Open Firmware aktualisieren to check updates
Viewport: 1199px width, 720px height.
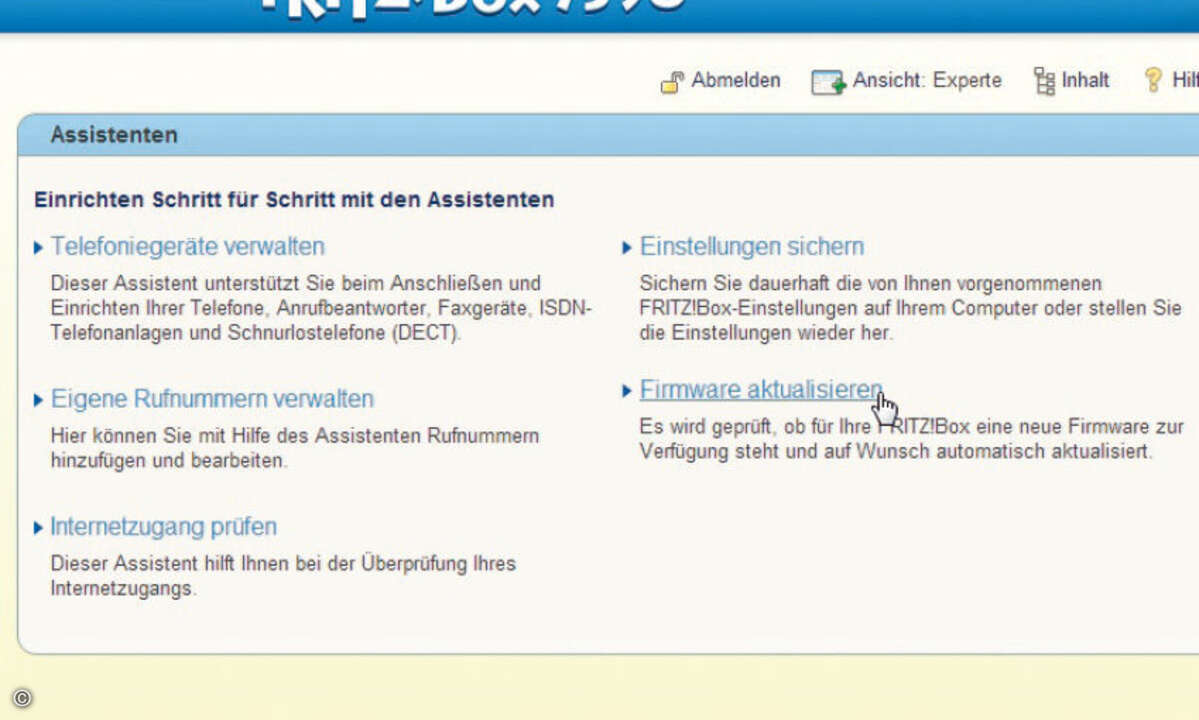(760, 390)
